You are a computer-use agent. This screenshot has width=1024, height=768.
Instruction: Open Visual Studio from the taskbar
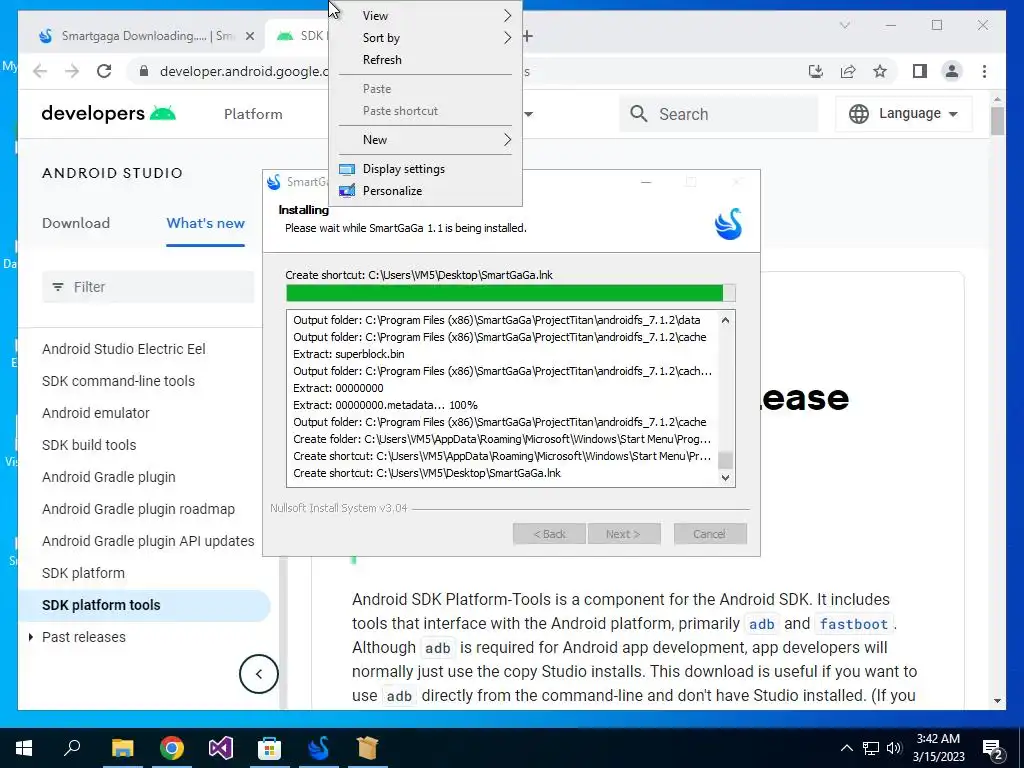point(221,748)
